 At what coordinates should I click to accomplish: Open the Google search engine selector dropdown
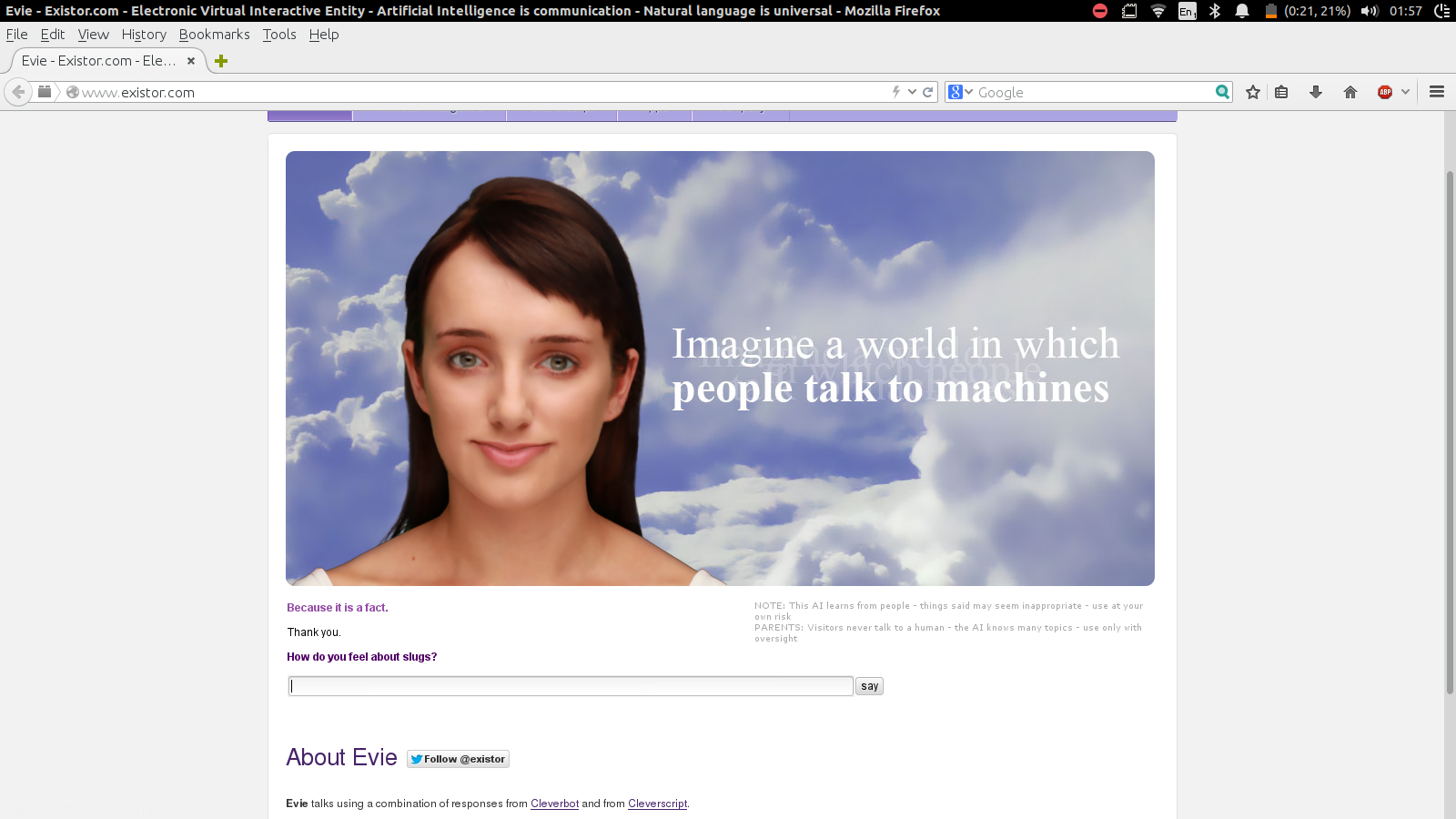(x=960, y=92)
